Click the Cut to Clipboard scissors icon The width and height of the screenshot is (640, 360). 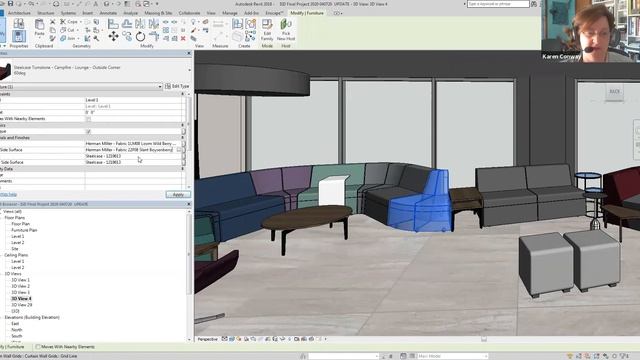[53, 22]
